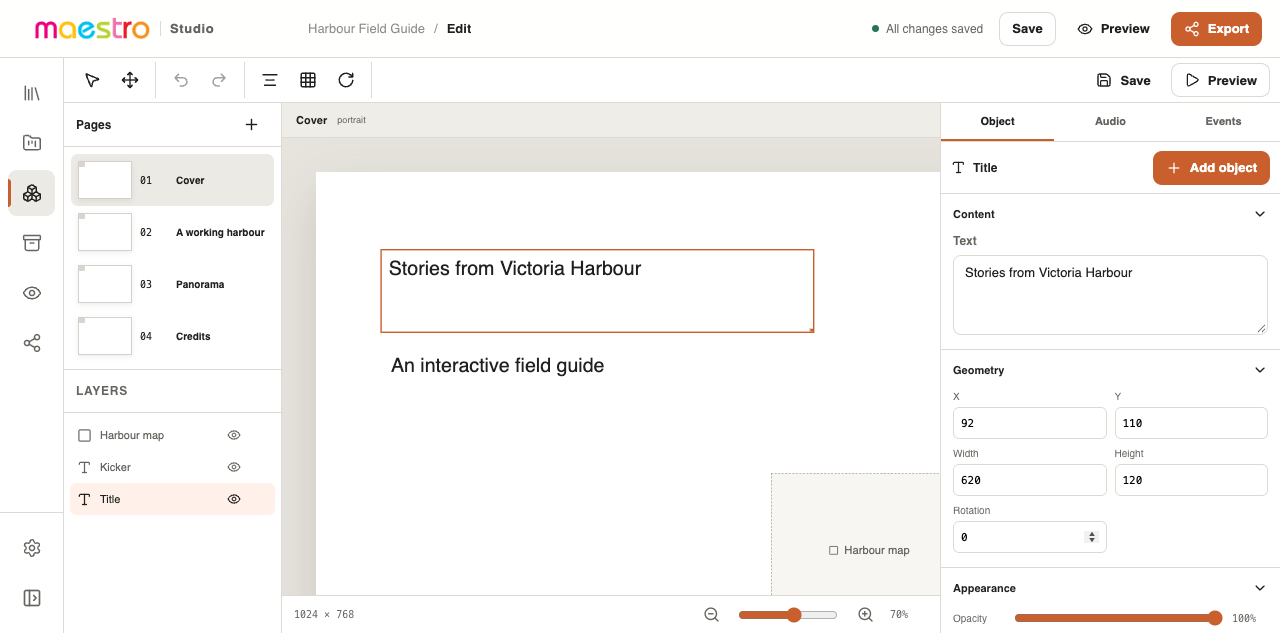Select the Harbour map placeholder on canvas

click(856, 534)
